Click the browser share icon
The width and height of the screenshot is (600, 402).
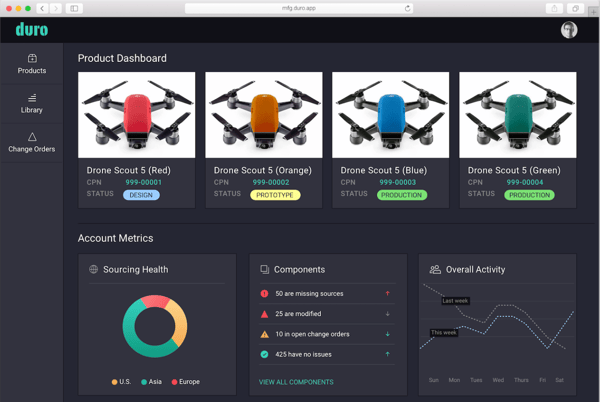coord(555,8)
